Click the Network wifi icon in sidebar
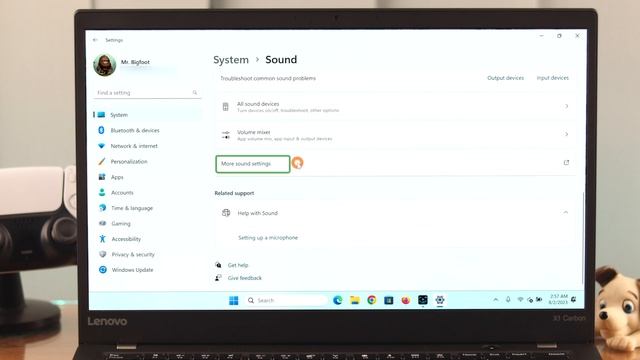 102,146
